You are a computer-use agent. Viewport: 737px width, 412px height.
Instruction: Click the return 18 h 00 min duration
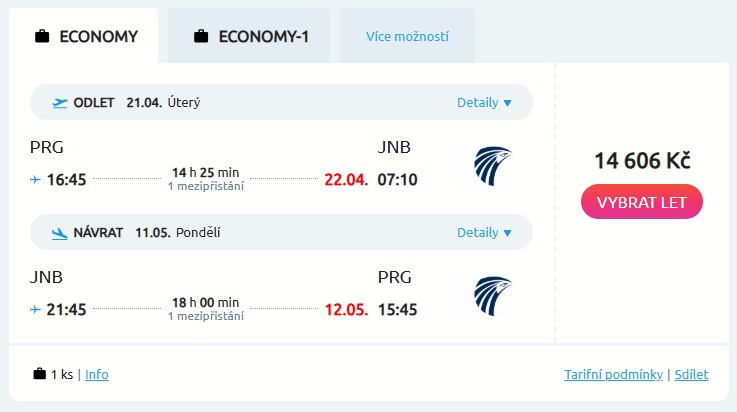[x=205, y=303]
